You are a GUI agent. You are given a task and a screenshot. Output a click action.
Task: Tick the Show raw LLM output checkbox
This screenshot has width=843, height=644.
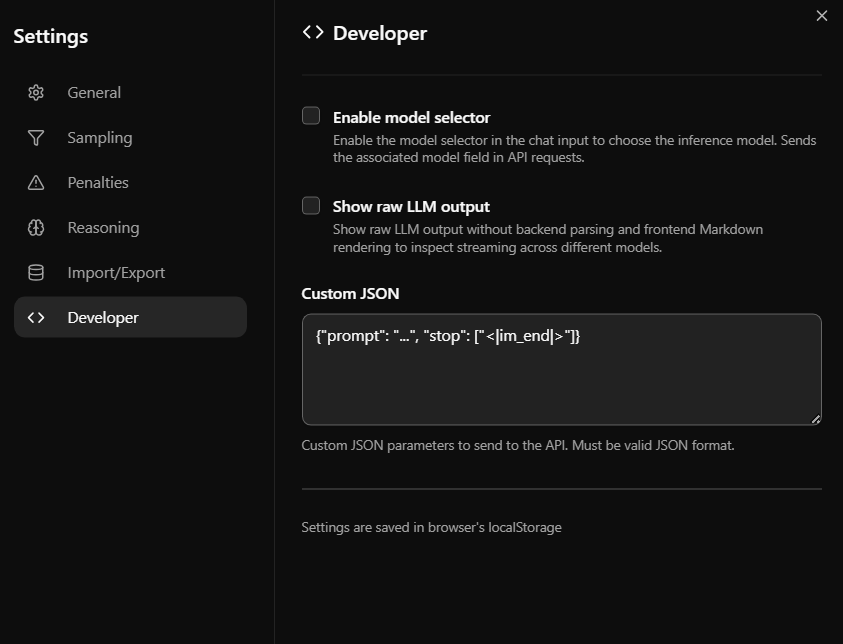[311, 206]
